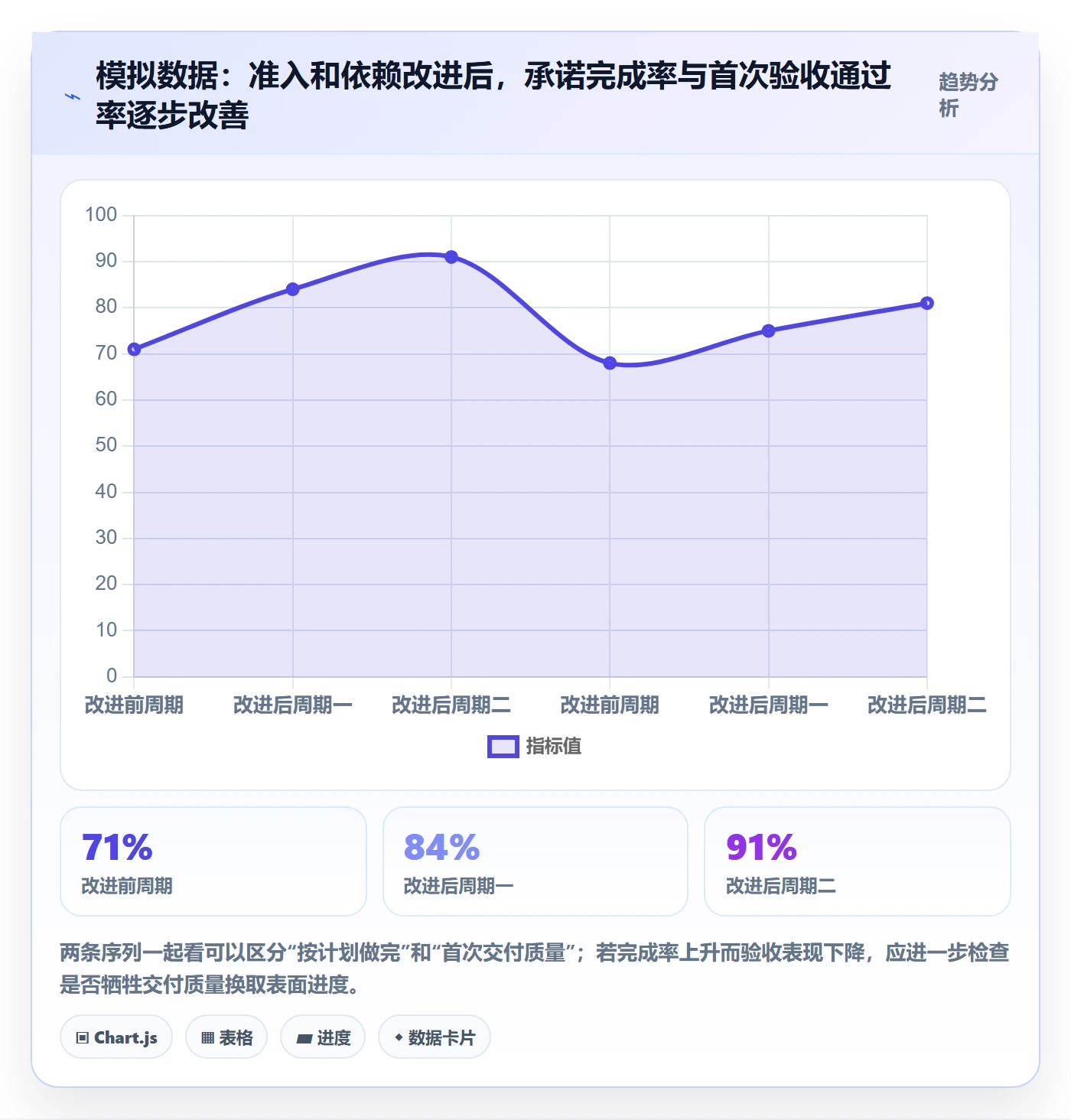1071x1120 pixels.
Task: Click the 进度 tag chip
Action: tap(323, 1037)
